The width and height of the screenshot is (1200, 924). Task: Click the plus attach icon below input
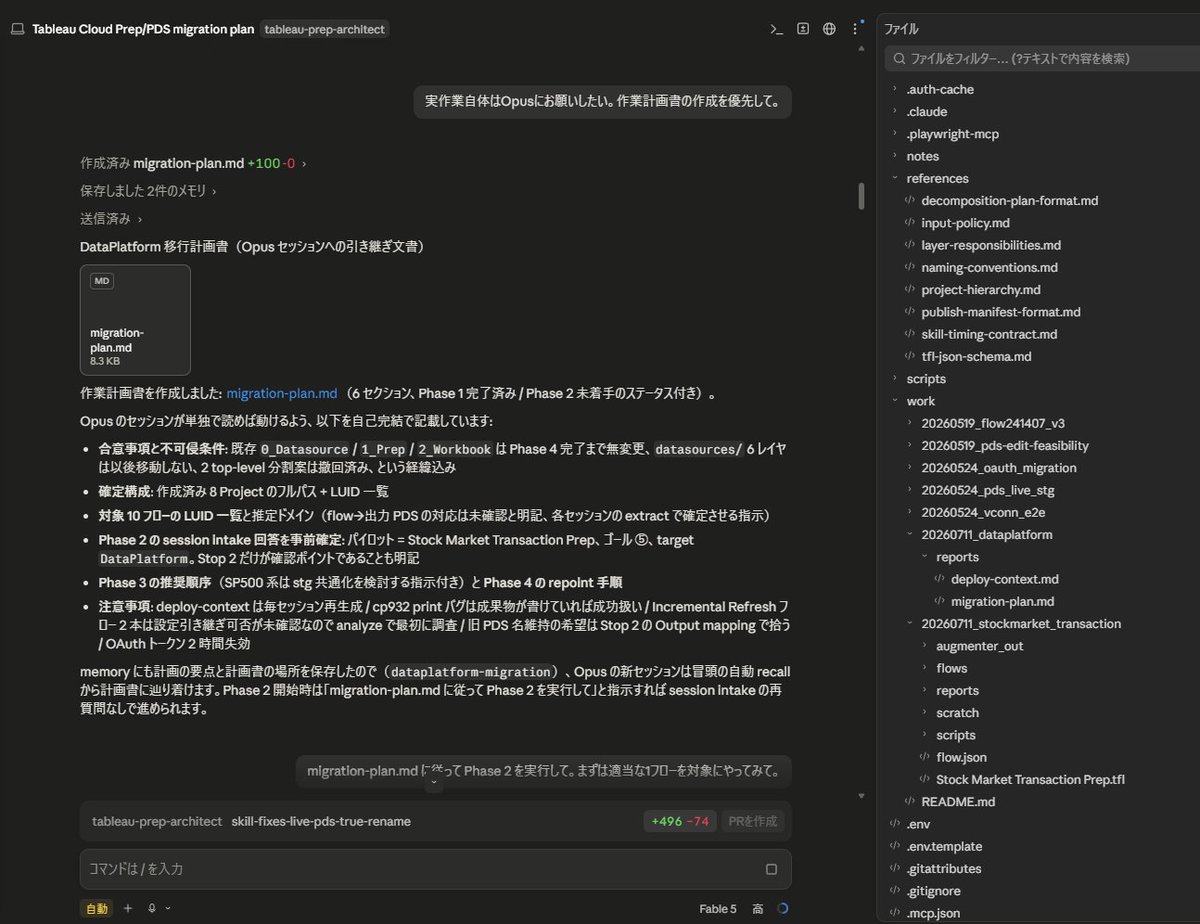click(x=127, y=908)
